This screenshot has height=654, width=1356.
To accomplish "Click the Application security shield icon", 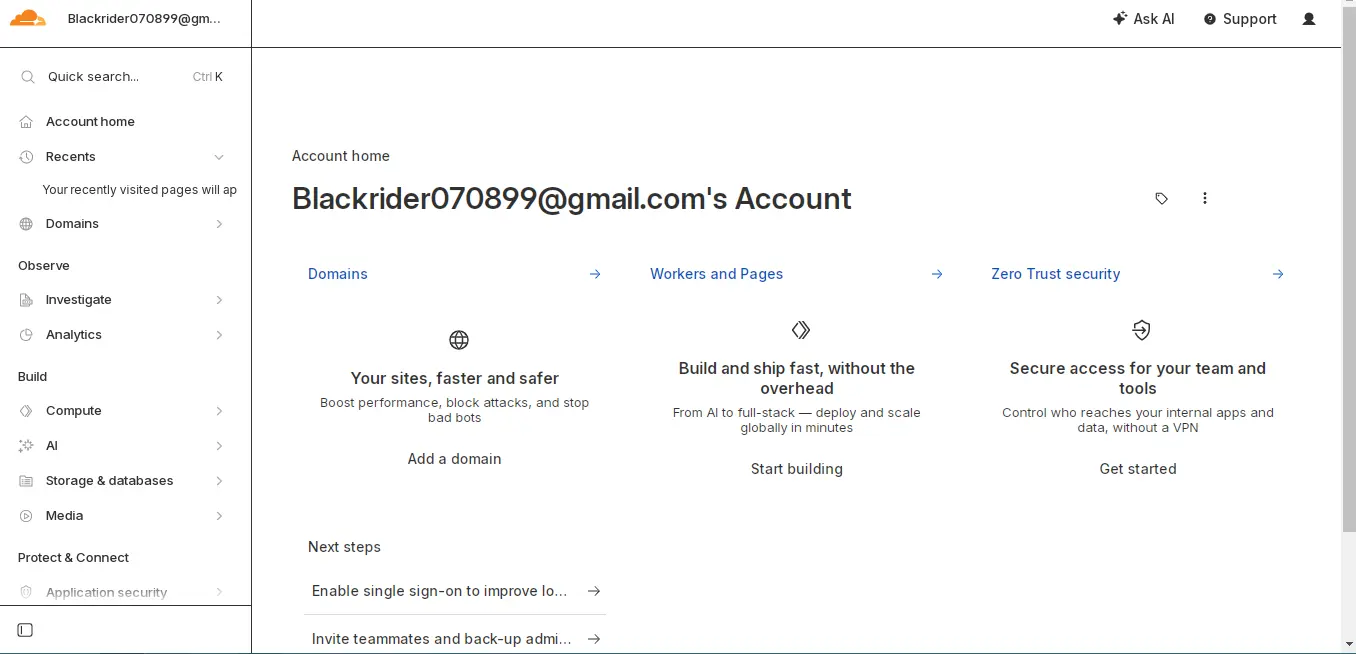I will tap(26, 593).
